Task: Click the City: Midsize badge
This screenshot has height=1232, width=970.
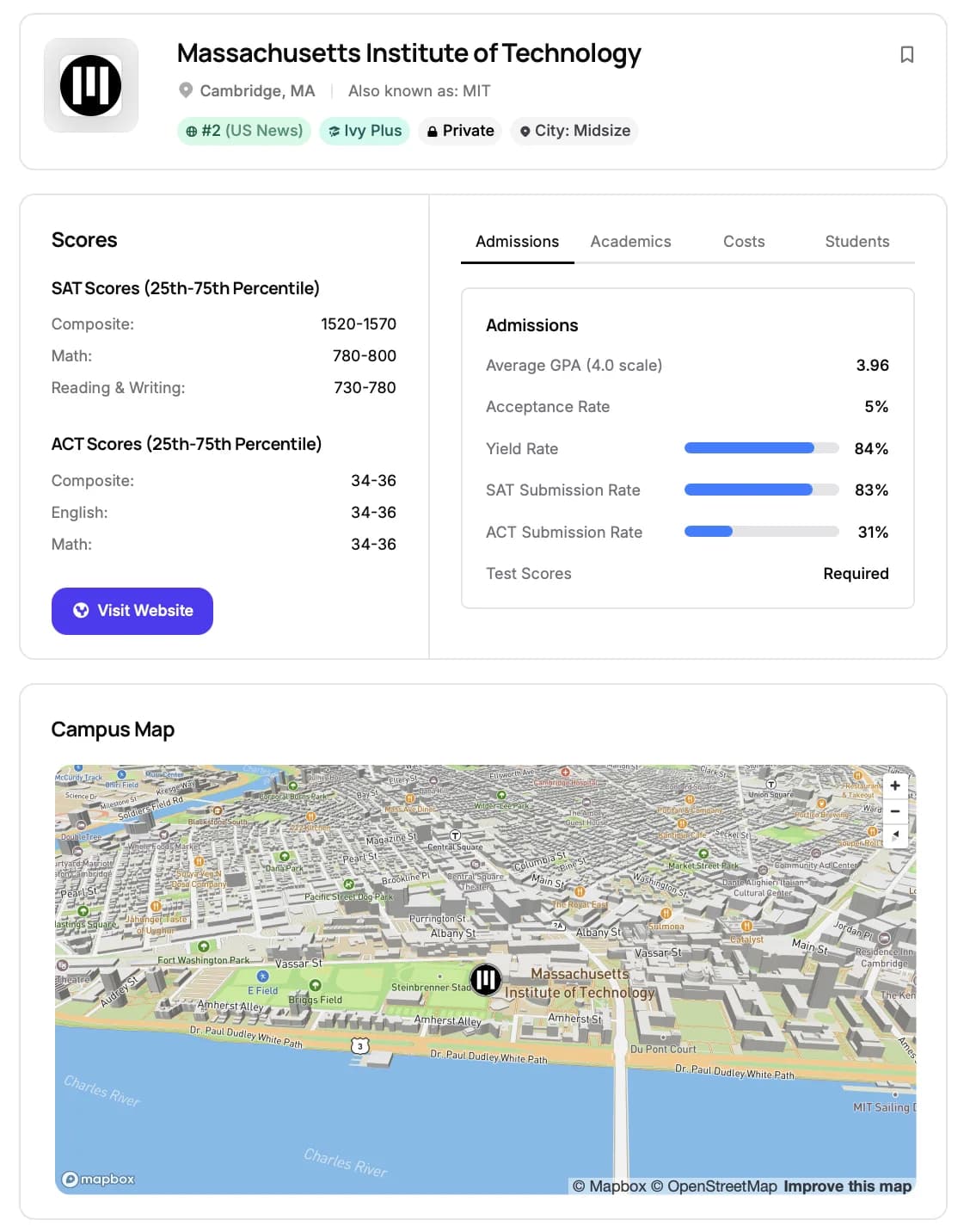Action: click(574, 131)
